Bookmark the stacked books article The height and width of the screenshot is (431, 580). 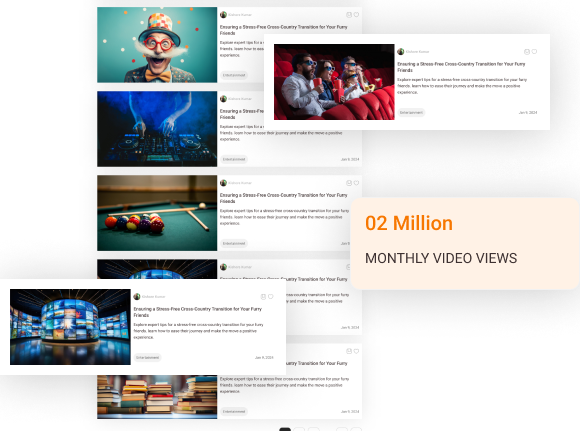[x=349, y=351]
